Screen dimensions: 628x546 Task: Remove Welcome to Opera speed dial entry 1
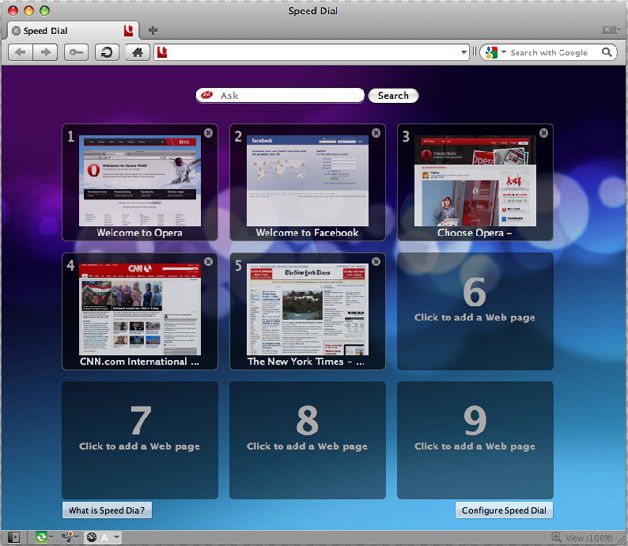click(x=208, y=133)
